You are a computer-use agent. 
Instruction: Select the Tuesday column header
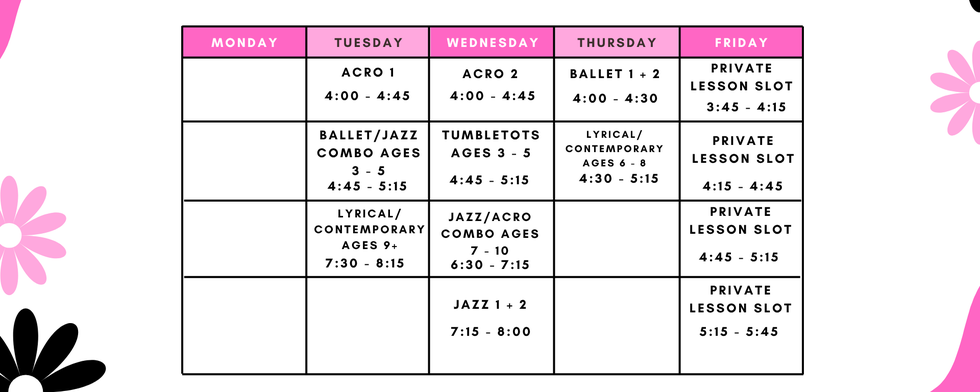368,43
